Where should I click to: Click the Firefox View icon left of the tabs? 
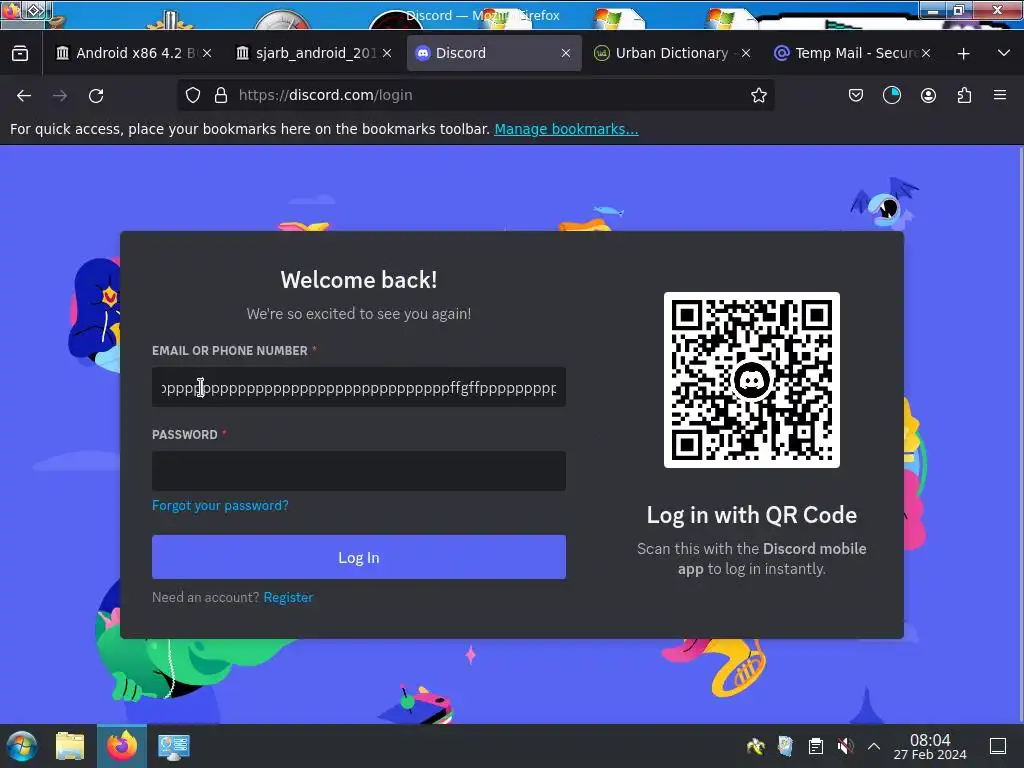point(20,53)
